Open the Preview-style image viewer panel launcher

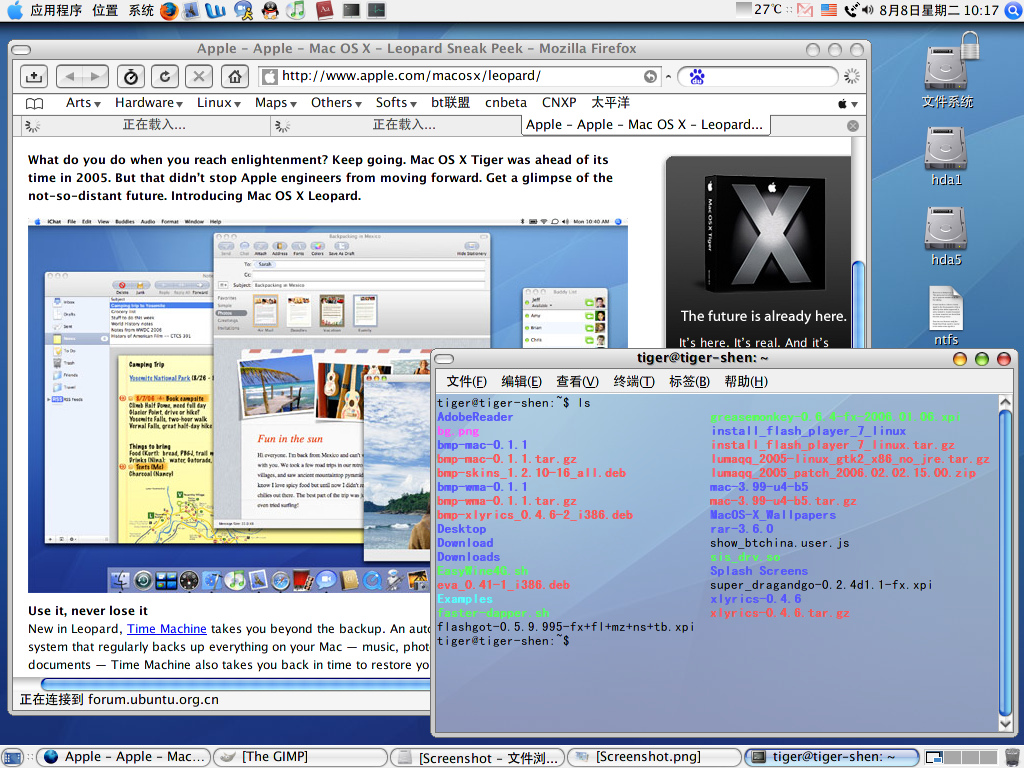tap(191, 10)
